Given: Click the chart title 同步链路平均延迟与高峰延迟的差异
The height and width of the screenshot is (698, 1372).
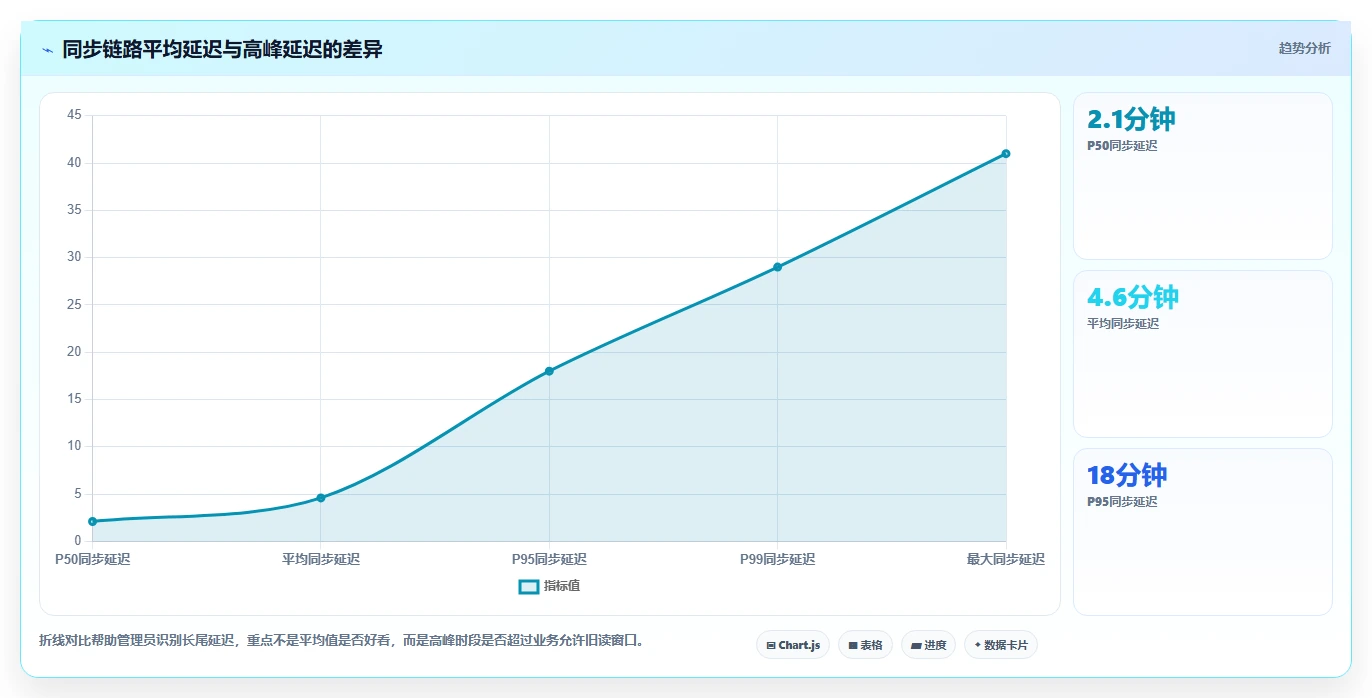Looking at the screenshot, I should click(222, 49).
